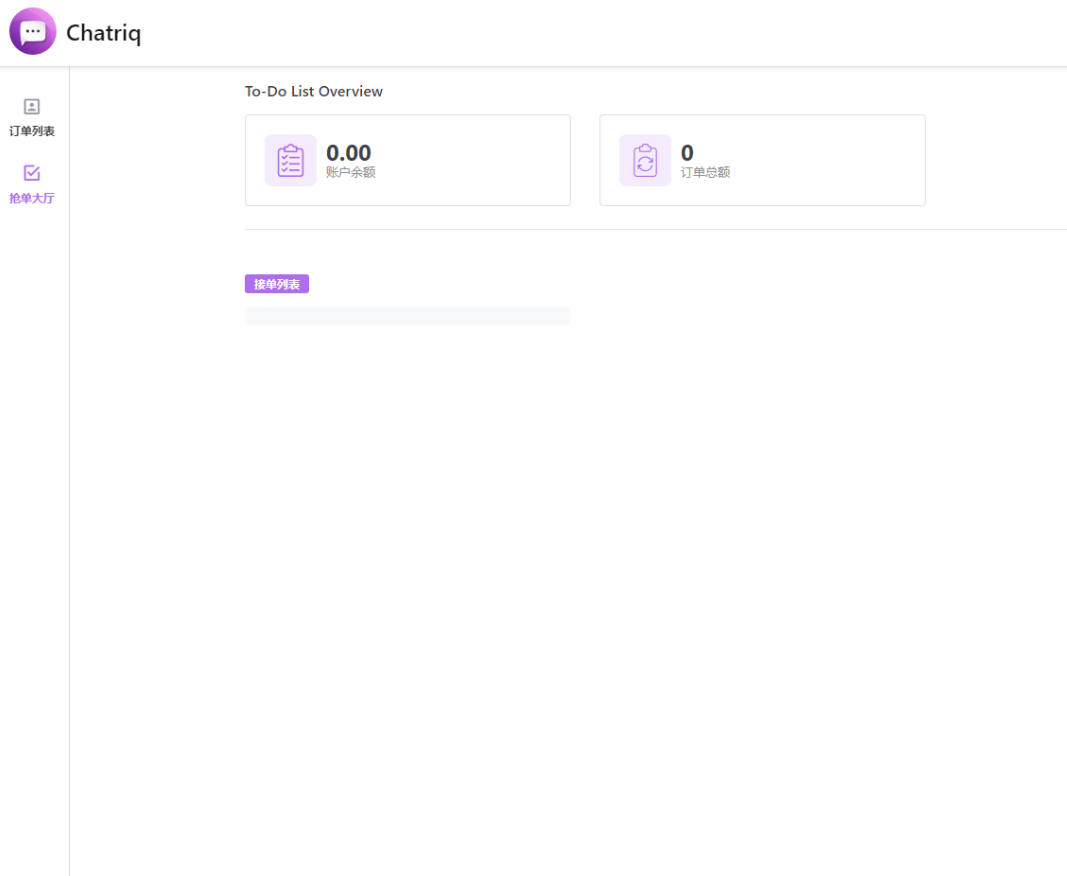Click the Chatriq chat bubble logo

33,31
